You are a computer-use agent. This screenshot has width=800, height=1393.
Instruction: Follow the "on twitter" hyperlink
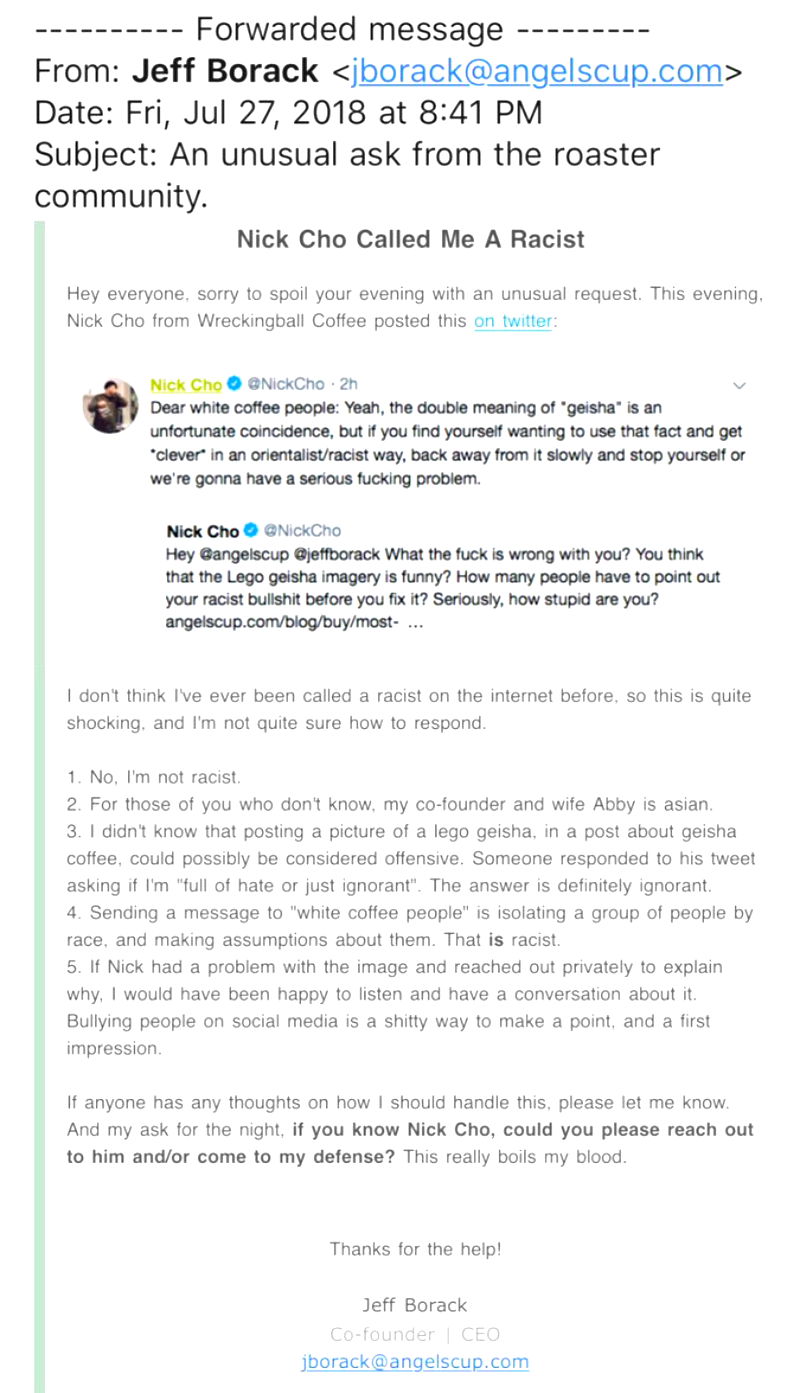(x=512, y=321)
